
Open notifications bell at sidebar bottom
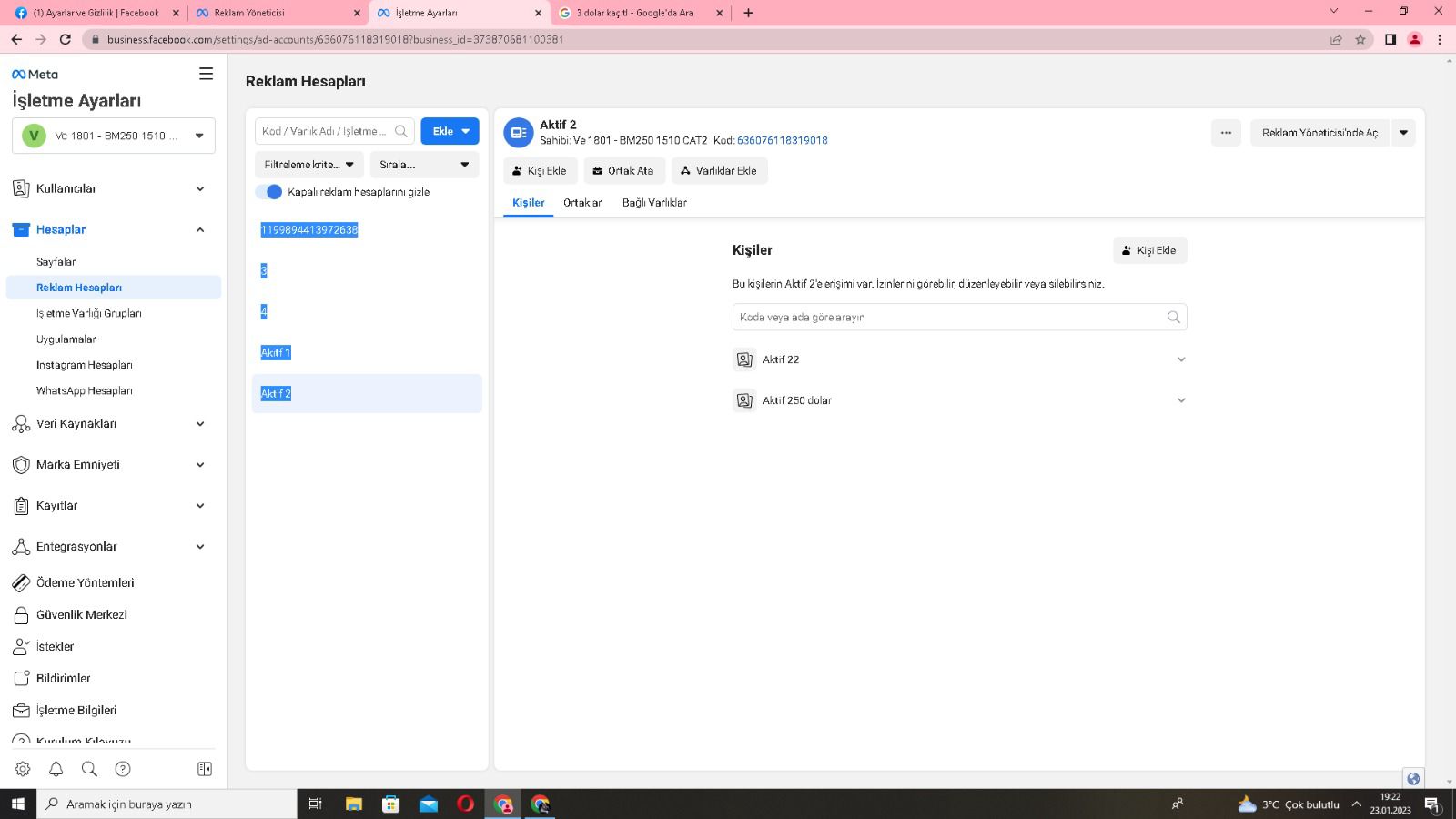click(56, 769)
